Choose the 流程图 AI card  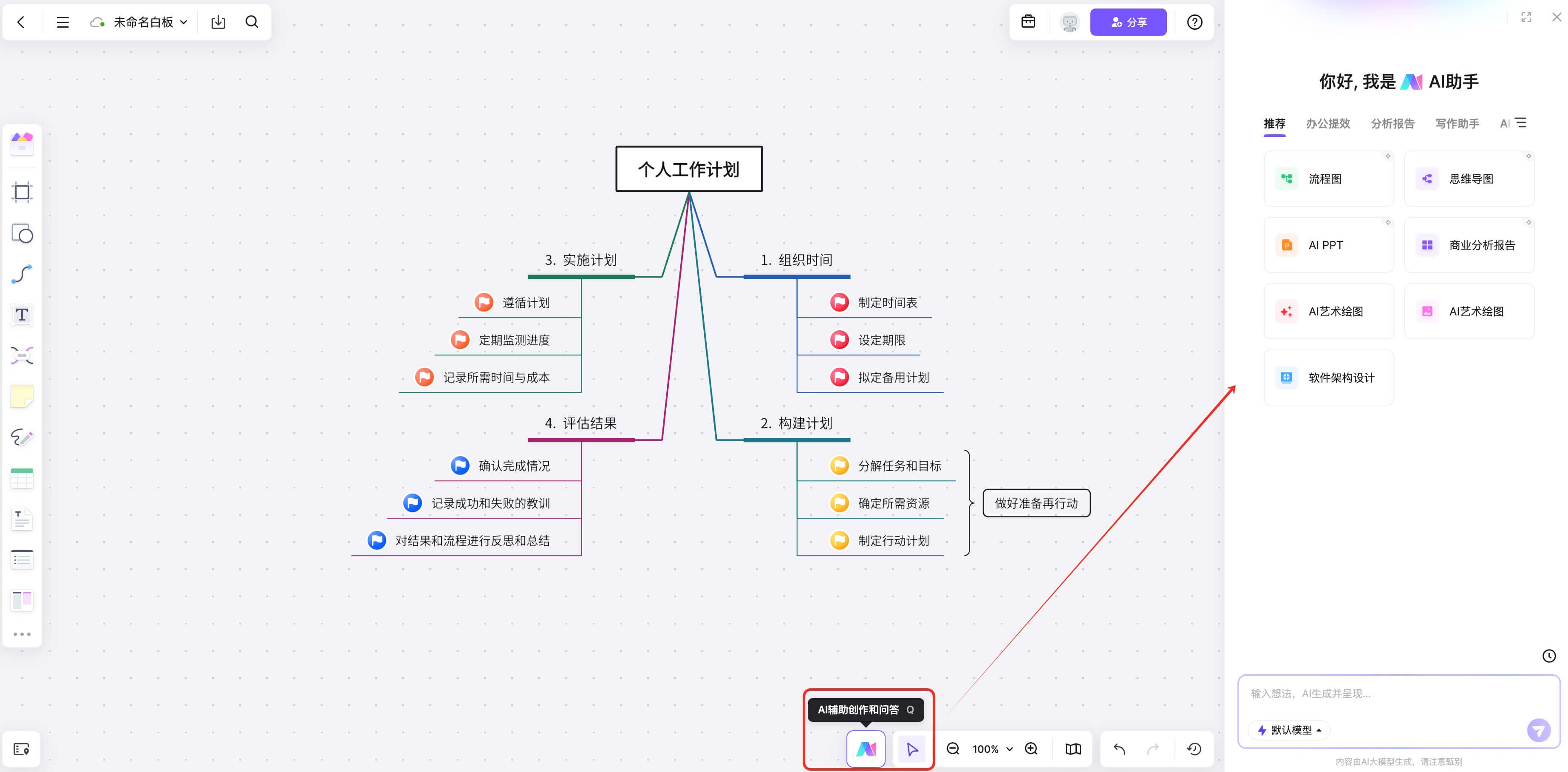point(1328,179)
